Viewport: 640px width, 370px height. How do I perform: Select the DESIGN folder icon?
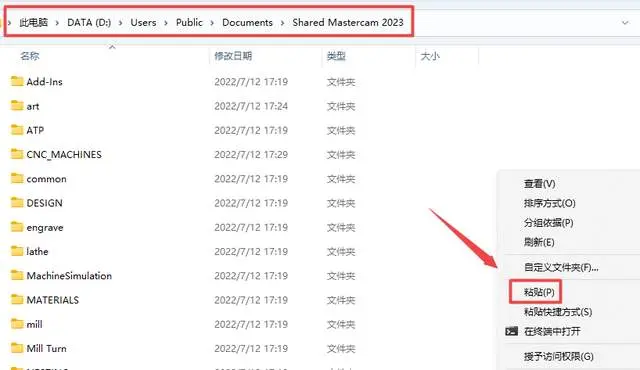17,202
